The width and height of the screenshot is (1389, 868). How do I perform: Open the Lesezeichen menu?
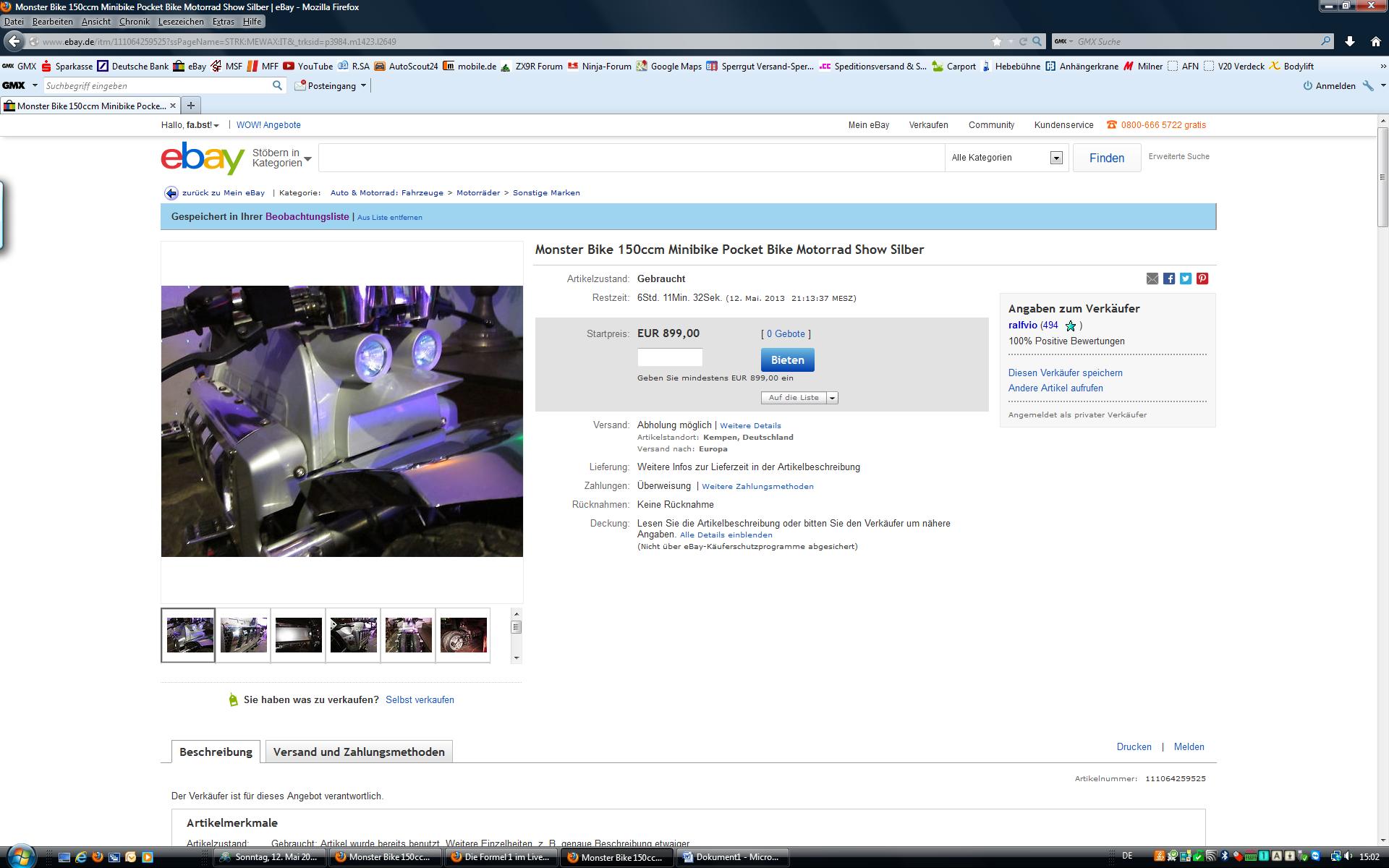tap(181, 22)
